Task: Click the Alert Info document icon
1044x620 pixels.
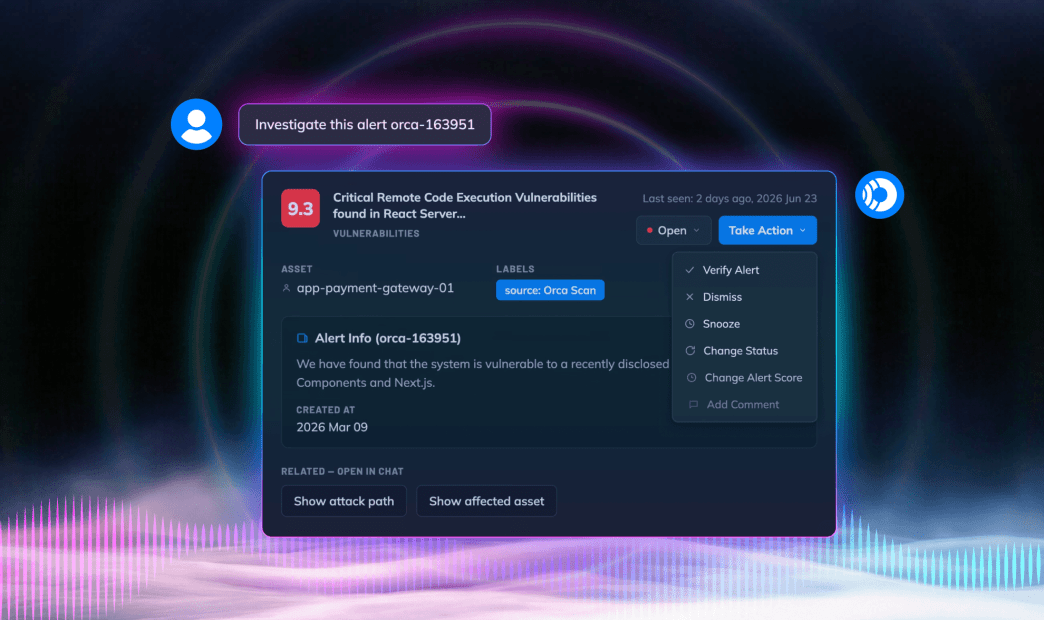Action: coord(302,338)
